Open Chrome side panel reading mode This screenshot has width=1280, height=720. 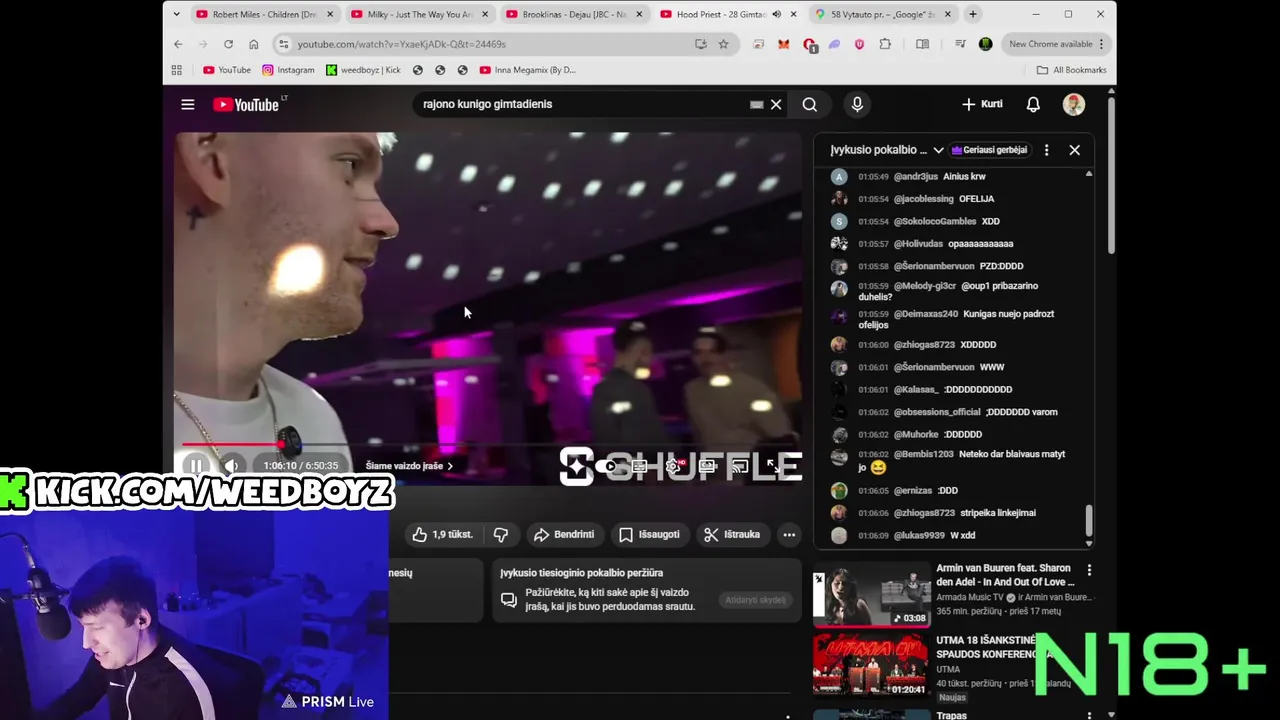923,44
